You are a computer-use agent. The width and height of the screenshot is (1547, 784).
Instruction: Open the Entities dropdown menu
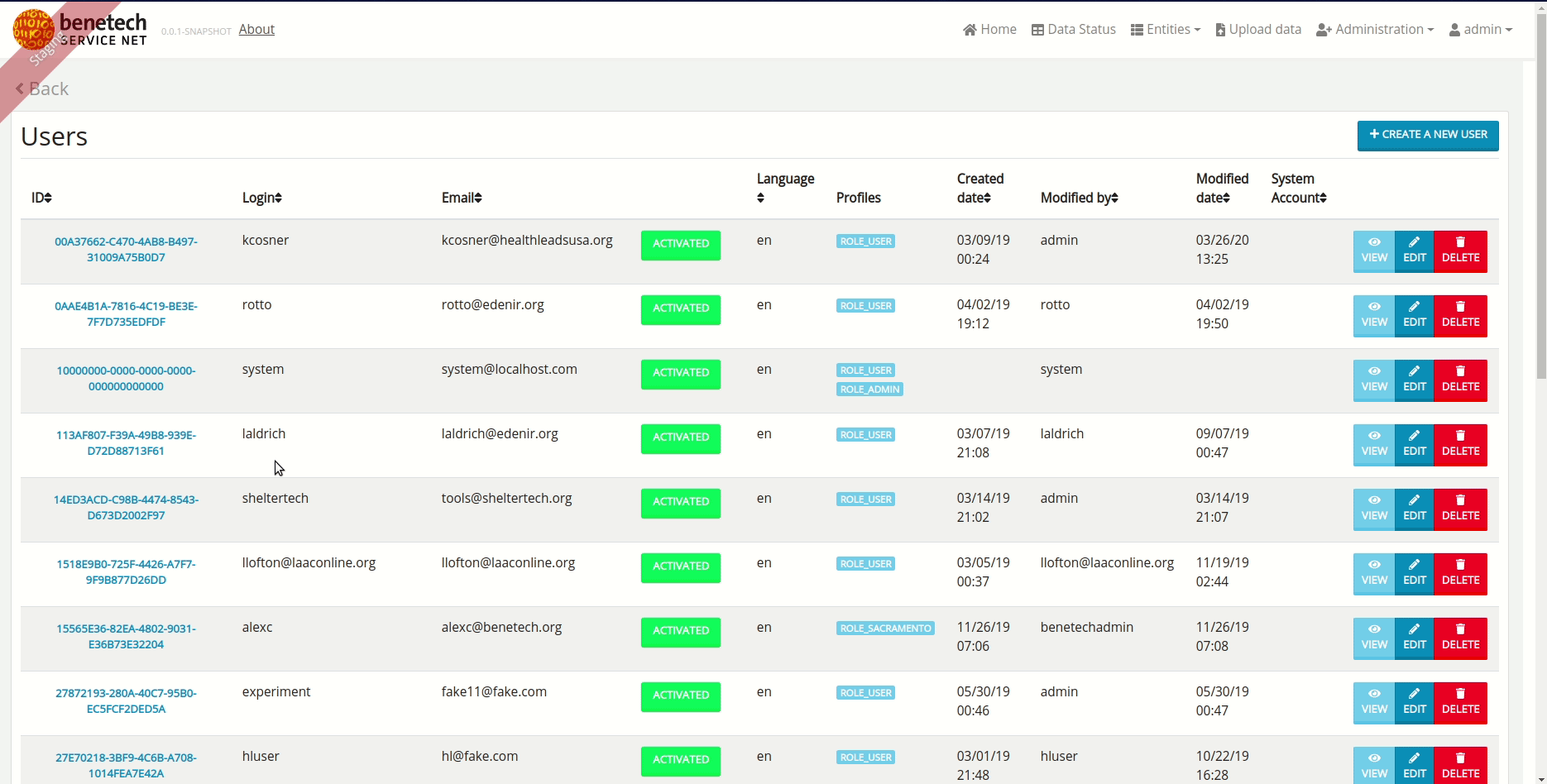[1164, 29]
